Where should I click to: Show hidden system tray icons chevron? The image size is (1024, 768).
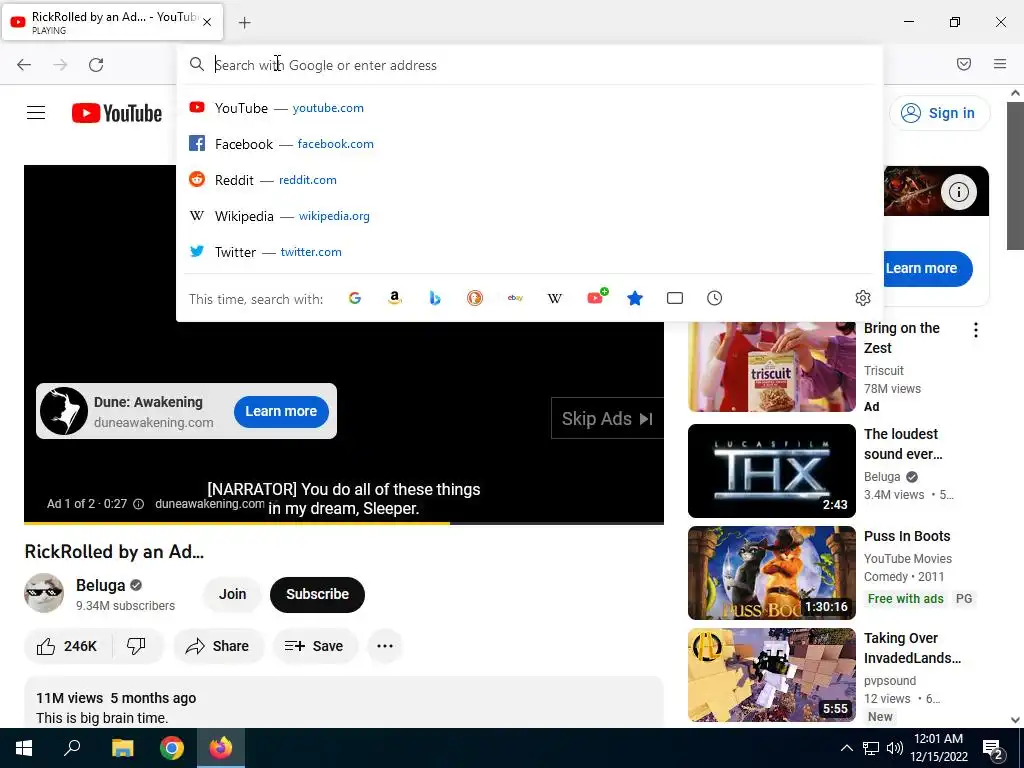[x=846, y=748]
